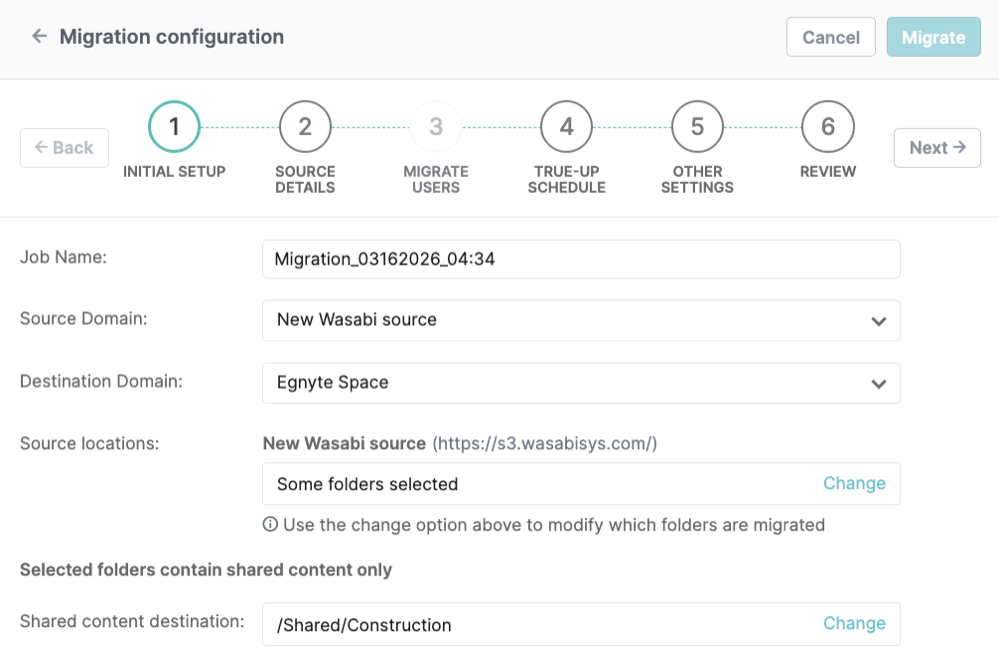The width and height of the screenshot is (999, 663).
Task: Open the True-Up Schedule step
Action: [x=566, y=127]
